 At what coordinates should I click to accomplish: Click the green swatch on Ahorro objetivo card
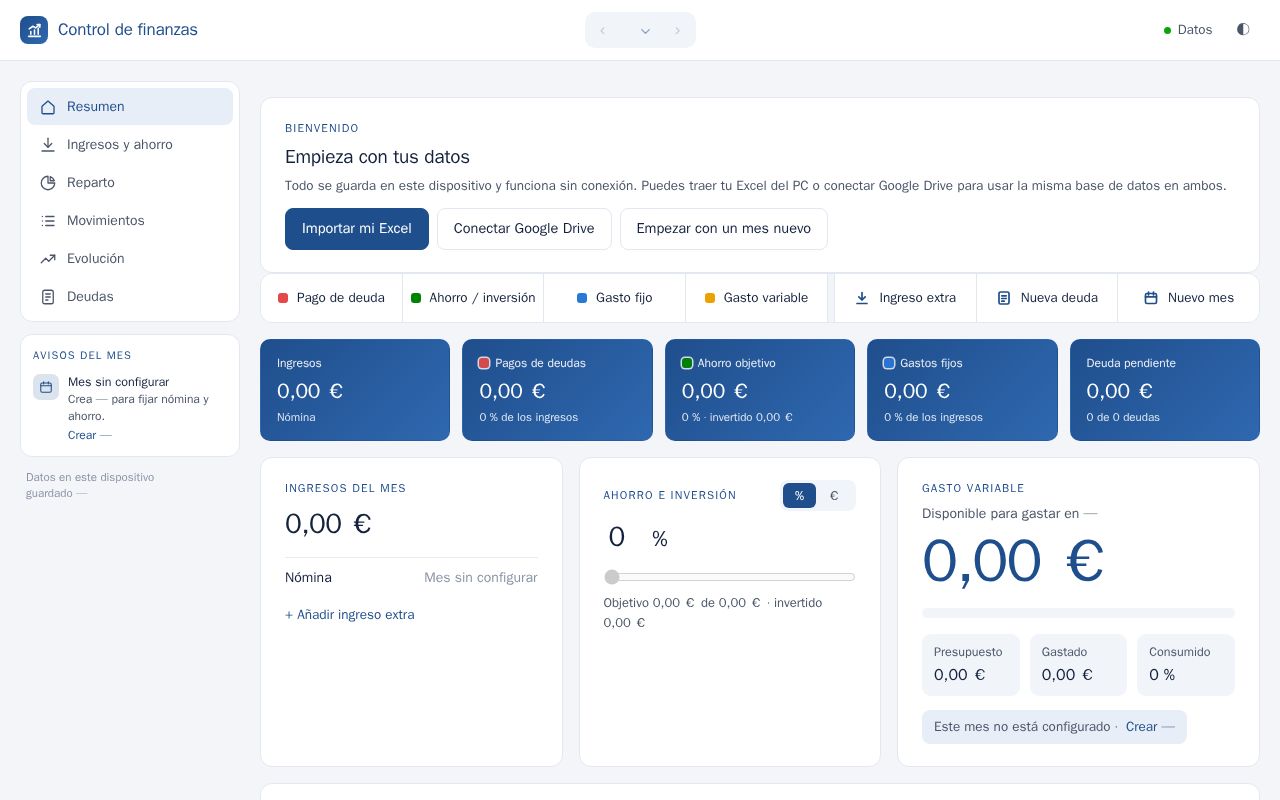(x=687, y=363)
